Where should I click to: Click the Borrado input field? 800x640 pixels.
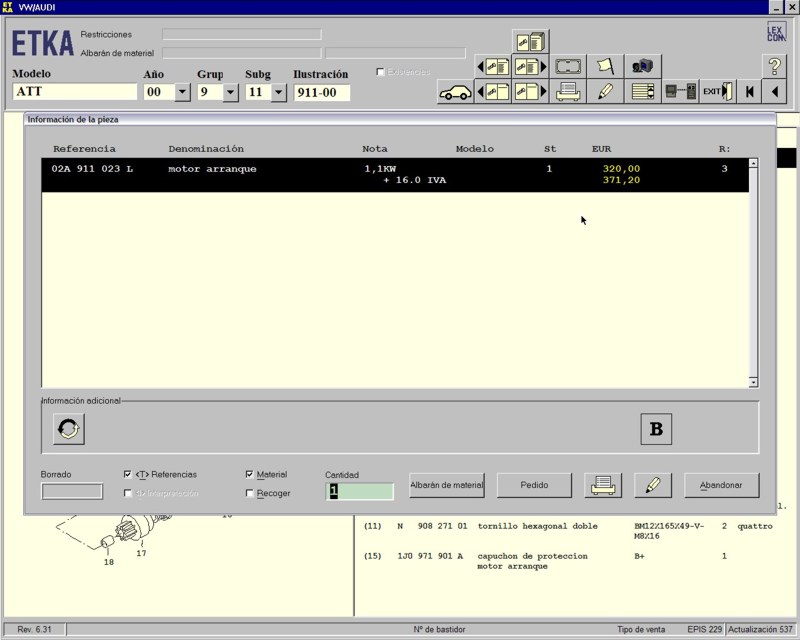point(72,491)
